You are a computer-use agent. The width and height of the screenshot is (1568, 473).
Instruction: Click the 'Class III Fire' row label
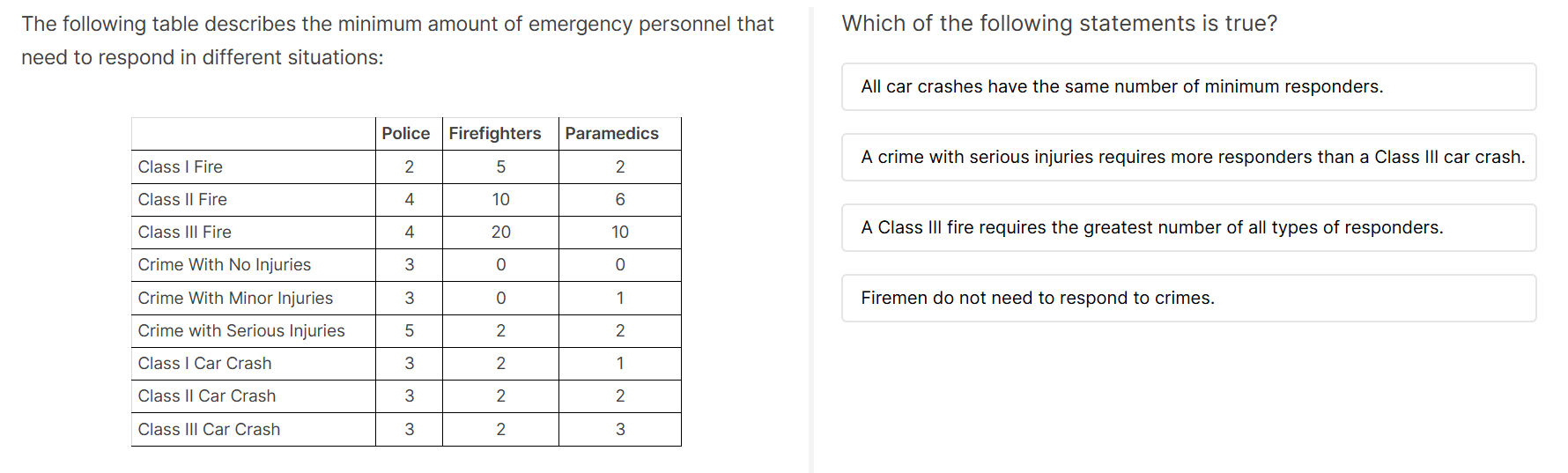[x=185, y=232]
